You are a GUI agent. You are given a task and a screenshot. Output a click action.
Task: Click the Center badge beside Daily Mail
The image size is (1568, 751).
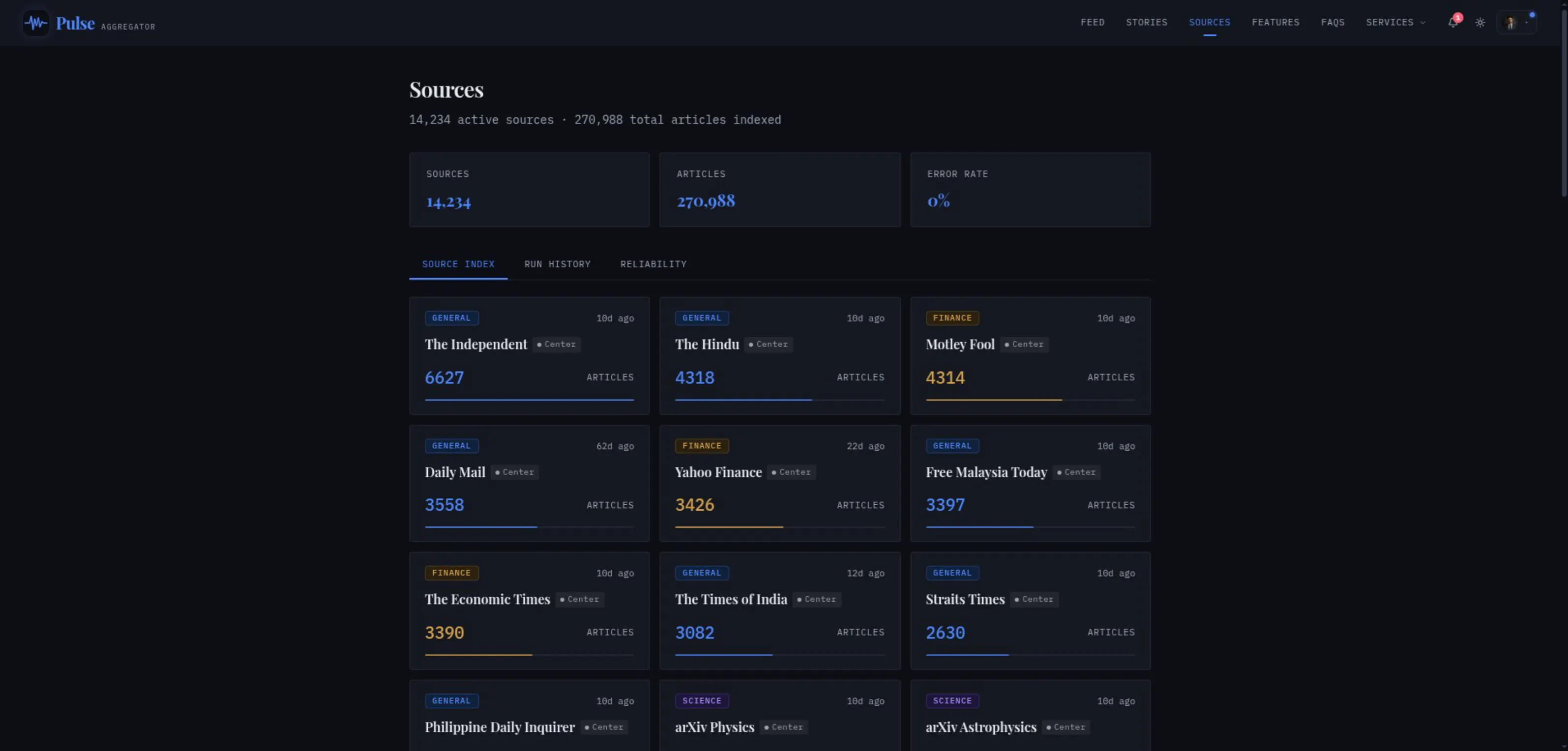click(514, 472)
